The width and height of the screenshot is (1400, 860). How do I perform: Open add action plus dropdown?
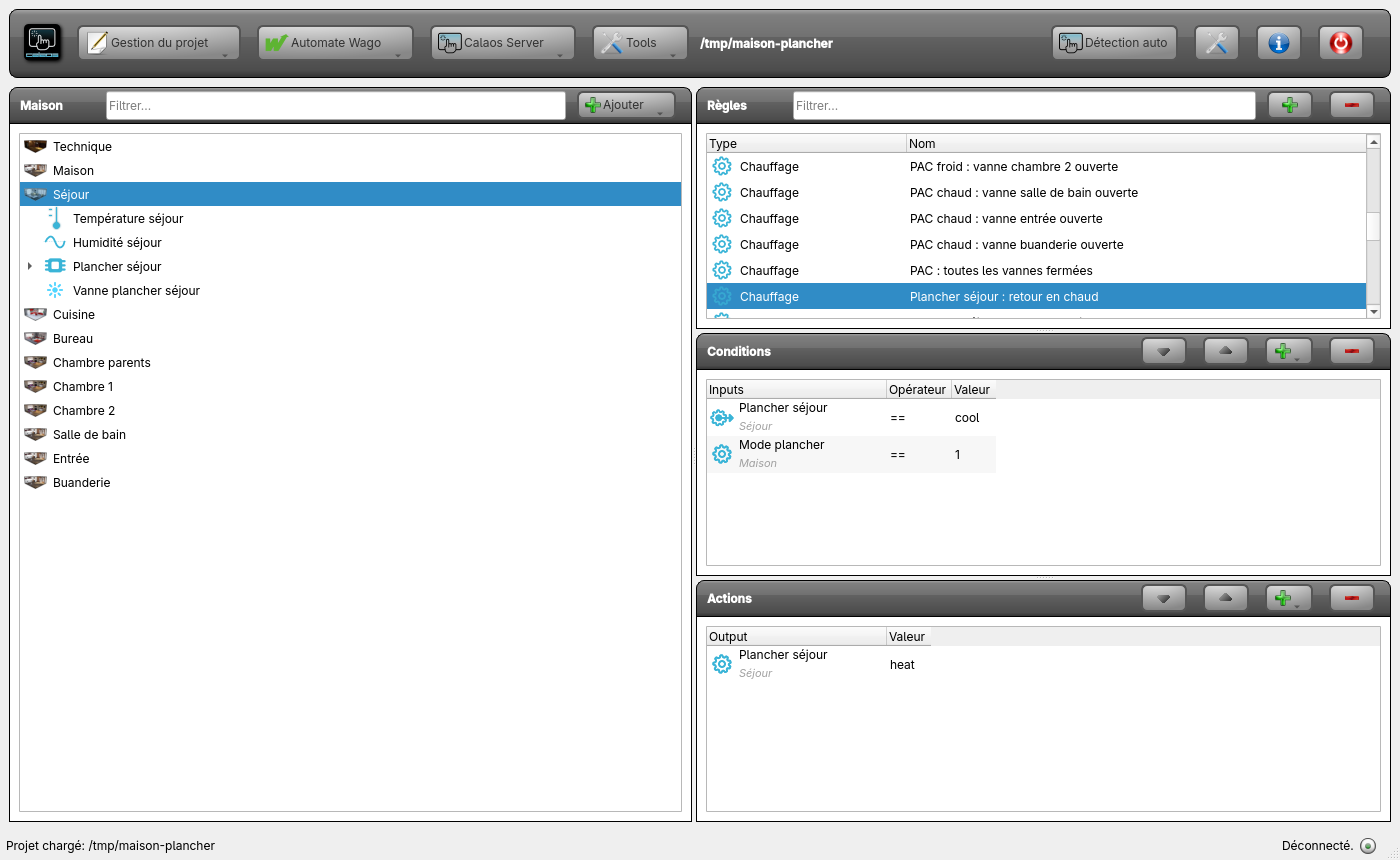coord(1290,598)
